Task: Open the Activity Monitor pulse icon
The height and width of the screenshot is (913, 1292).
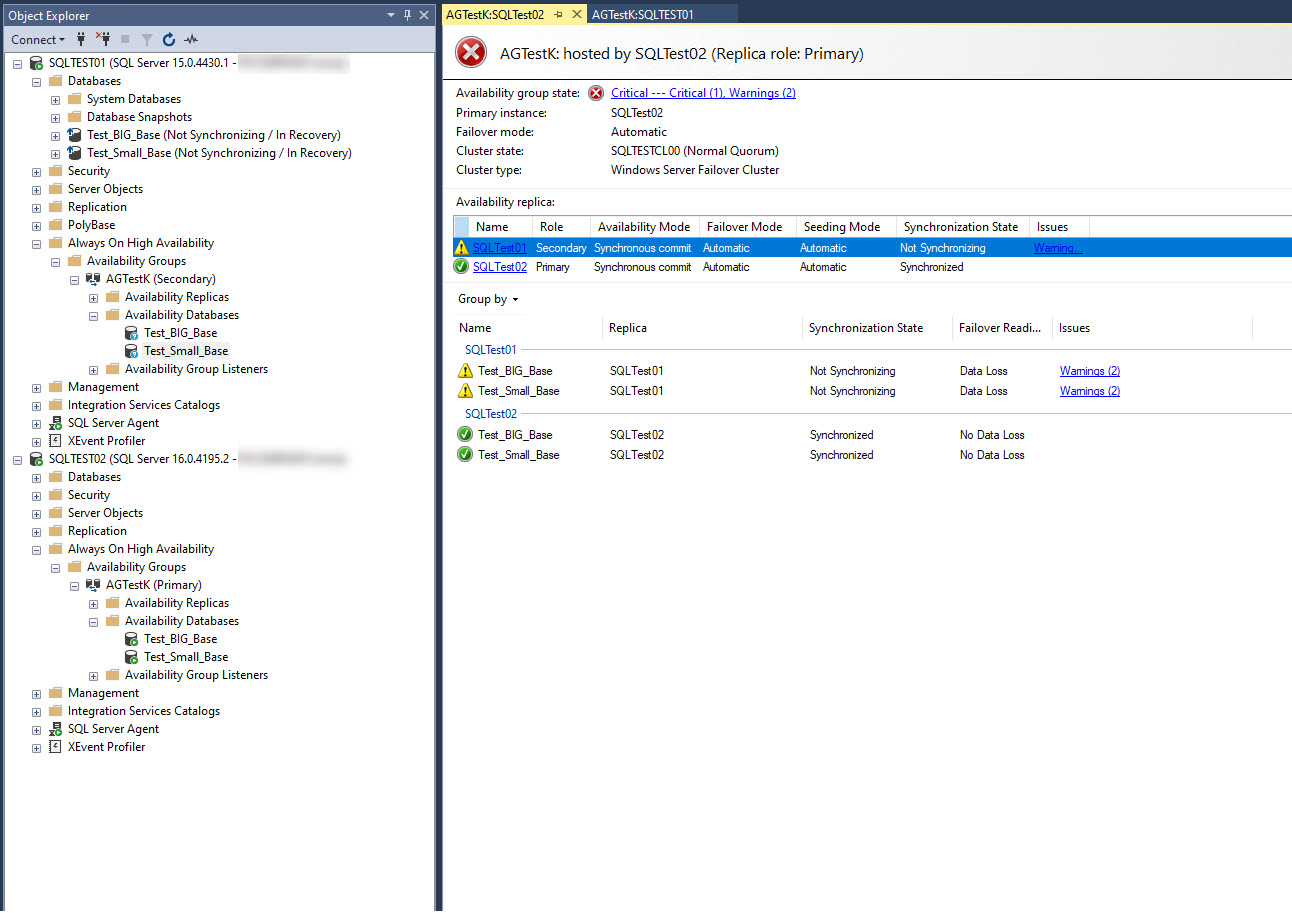Action: point(191,40)
